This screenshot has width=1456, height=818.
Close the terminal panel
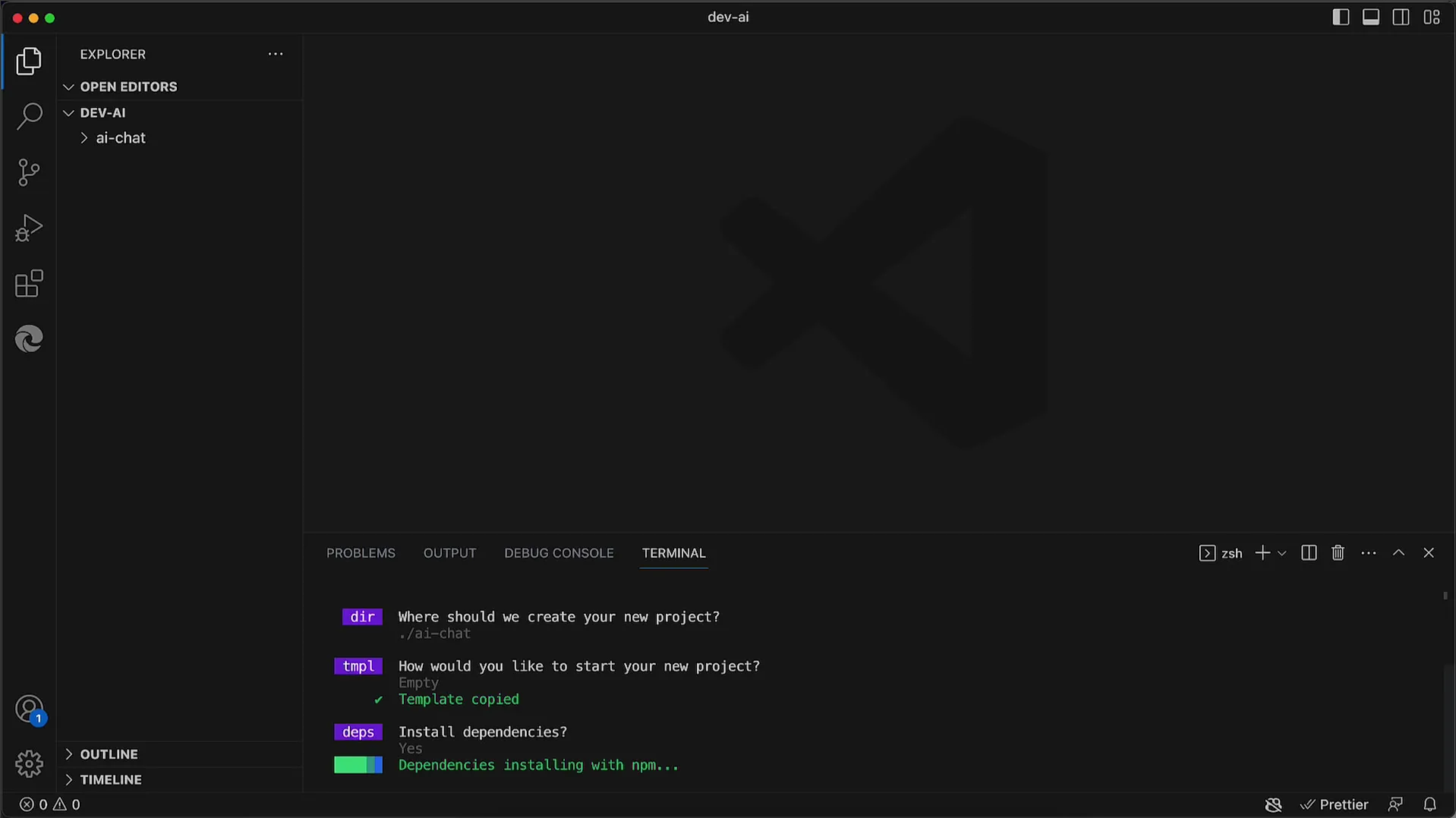1429,553
